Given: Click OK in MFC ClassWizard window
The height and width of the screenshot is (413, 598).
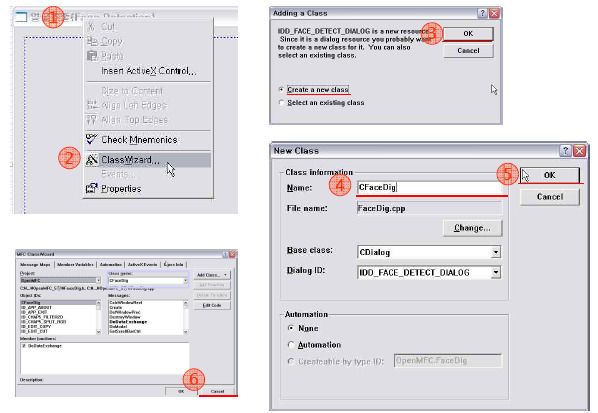Looking at the screenshot, I should [181, 391].
